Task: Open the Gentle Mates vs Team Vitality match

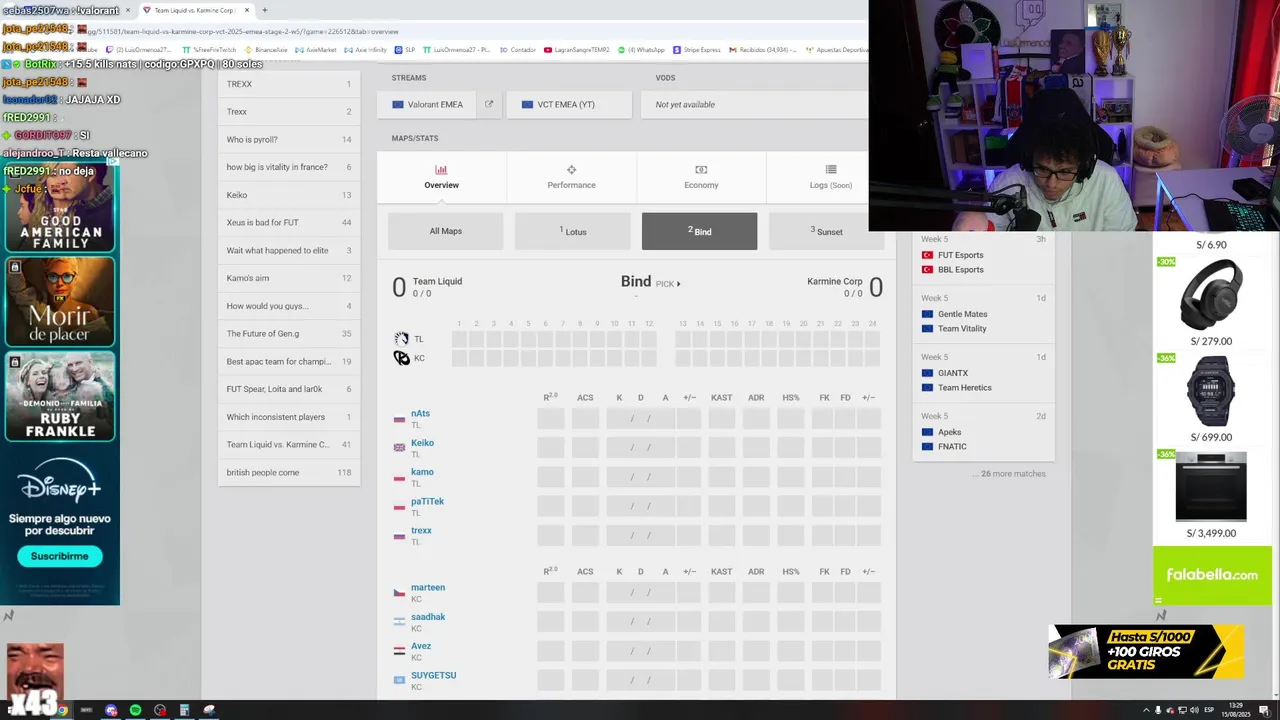Action: [x=983, y=314]
